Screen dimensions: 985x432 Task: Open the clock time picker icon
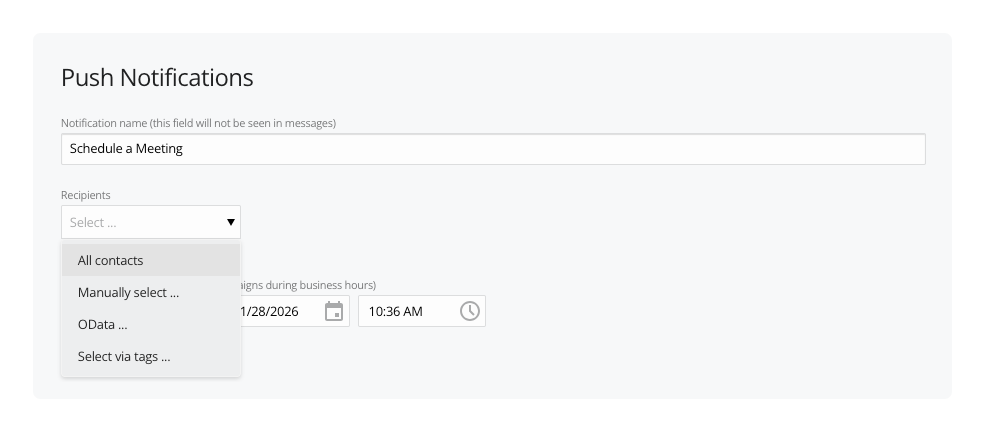[x=469, y=311]
